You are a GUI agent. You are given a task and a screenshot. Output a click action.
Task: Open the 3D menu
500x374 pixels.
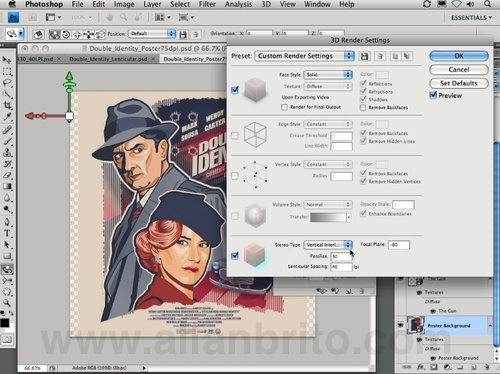(x=266, y=4)
